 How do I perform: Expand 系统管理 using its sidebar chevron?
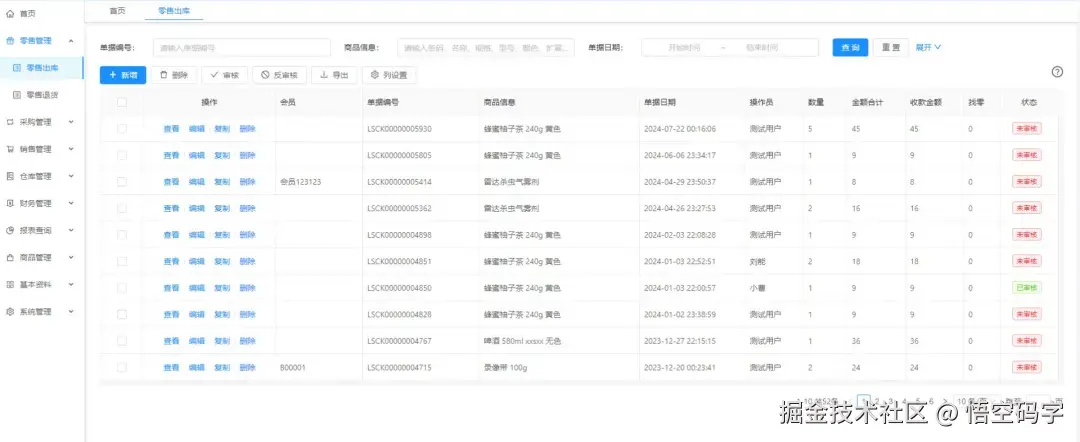coord(72,312)
